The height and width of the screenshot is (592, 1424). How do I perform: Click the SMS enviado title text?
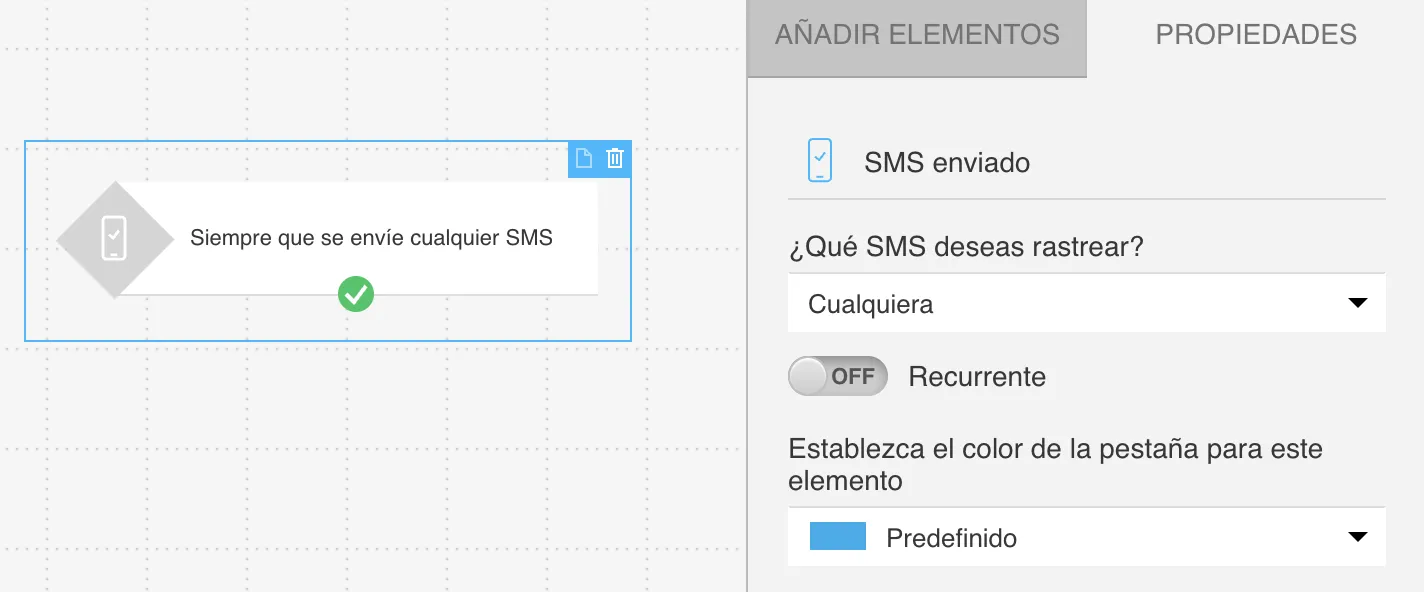pyautogui.click(x=947, y=163)
